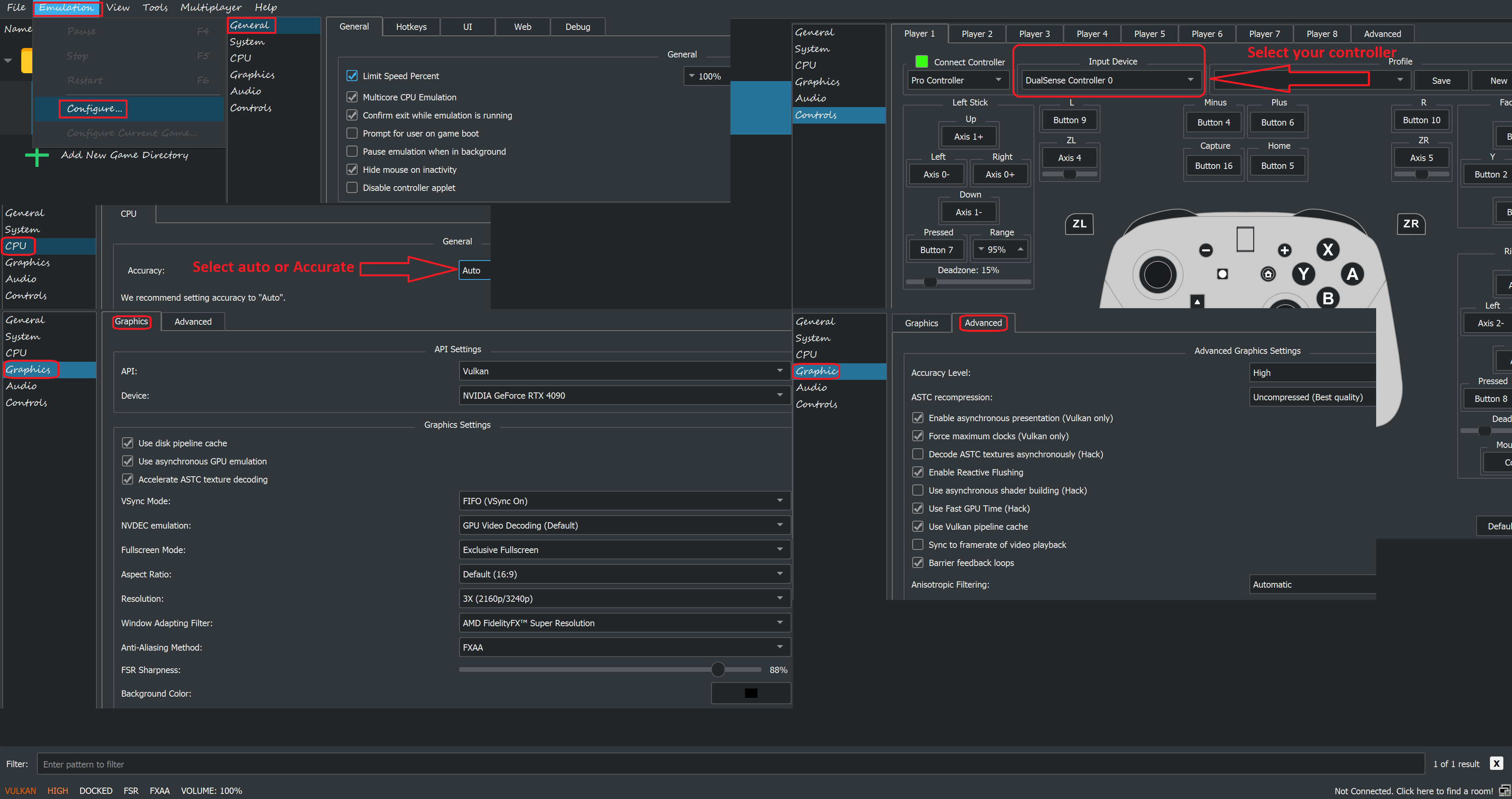
Task: Open the Device dropdown showing RTX 4090
Action: pyautogui.click(x=624, y=396)
